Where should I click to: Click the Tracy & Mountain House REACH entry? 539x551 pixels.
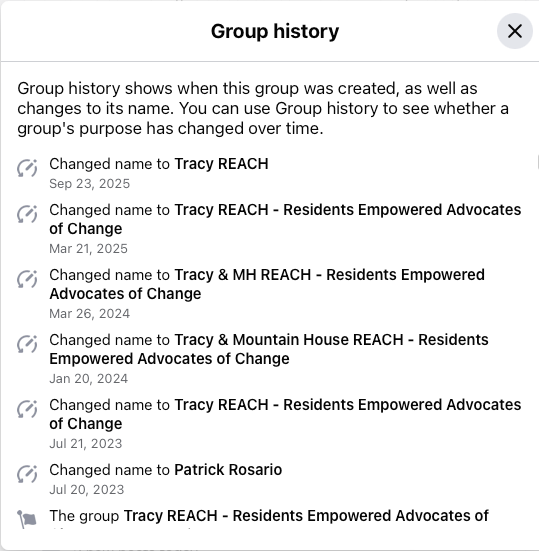point(269,349)
